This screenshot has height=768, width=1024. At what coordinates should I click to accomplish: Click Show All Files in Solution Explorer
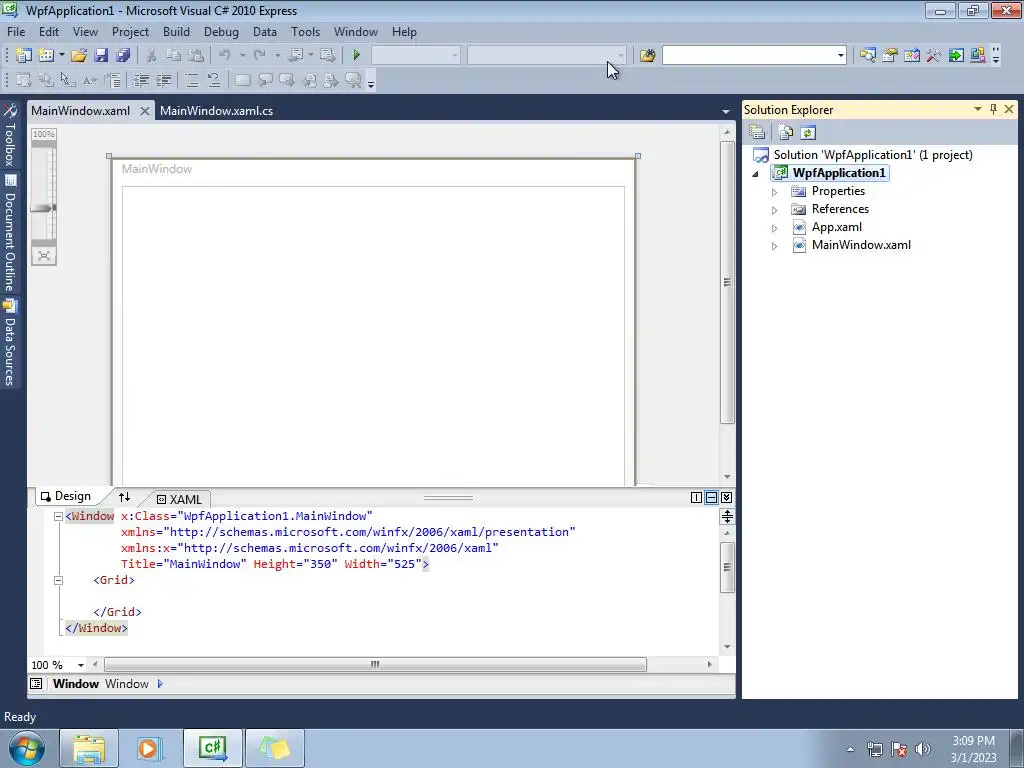786,133
